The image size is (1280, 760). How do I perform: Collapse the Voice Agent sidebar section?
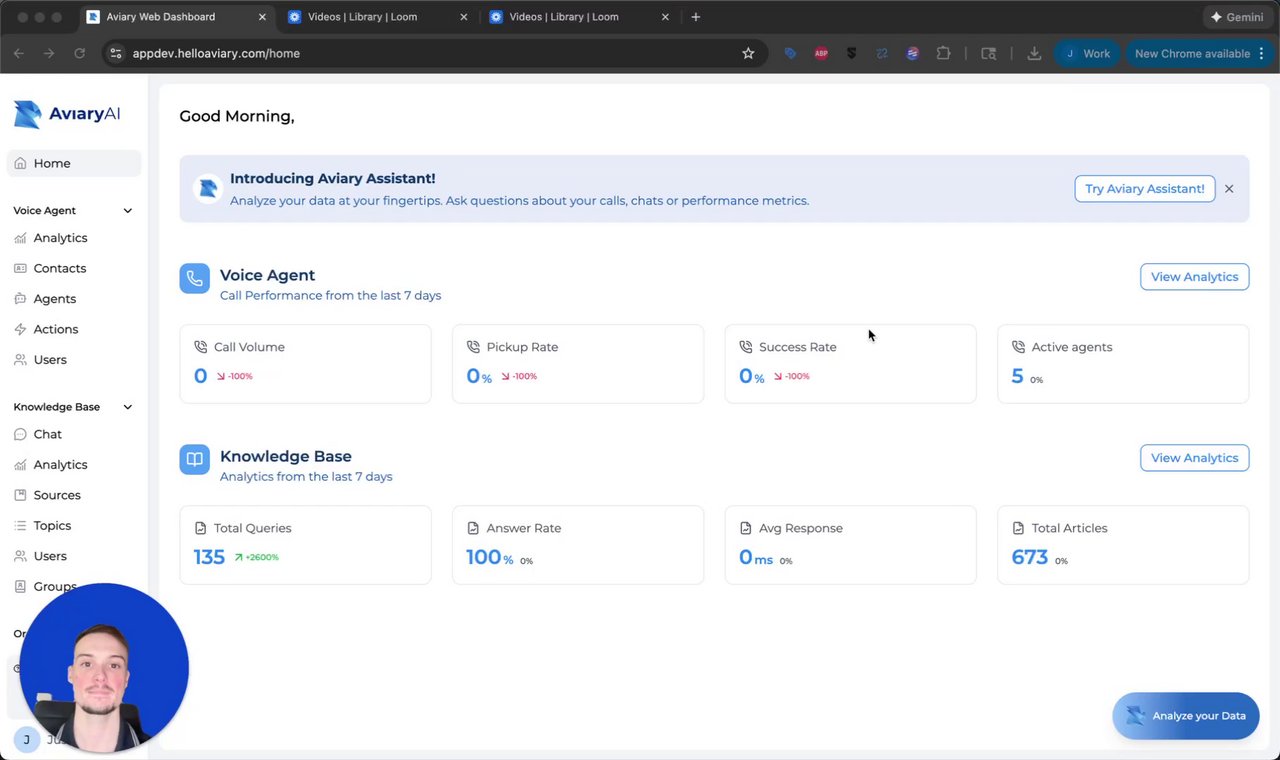coord(127,211)
